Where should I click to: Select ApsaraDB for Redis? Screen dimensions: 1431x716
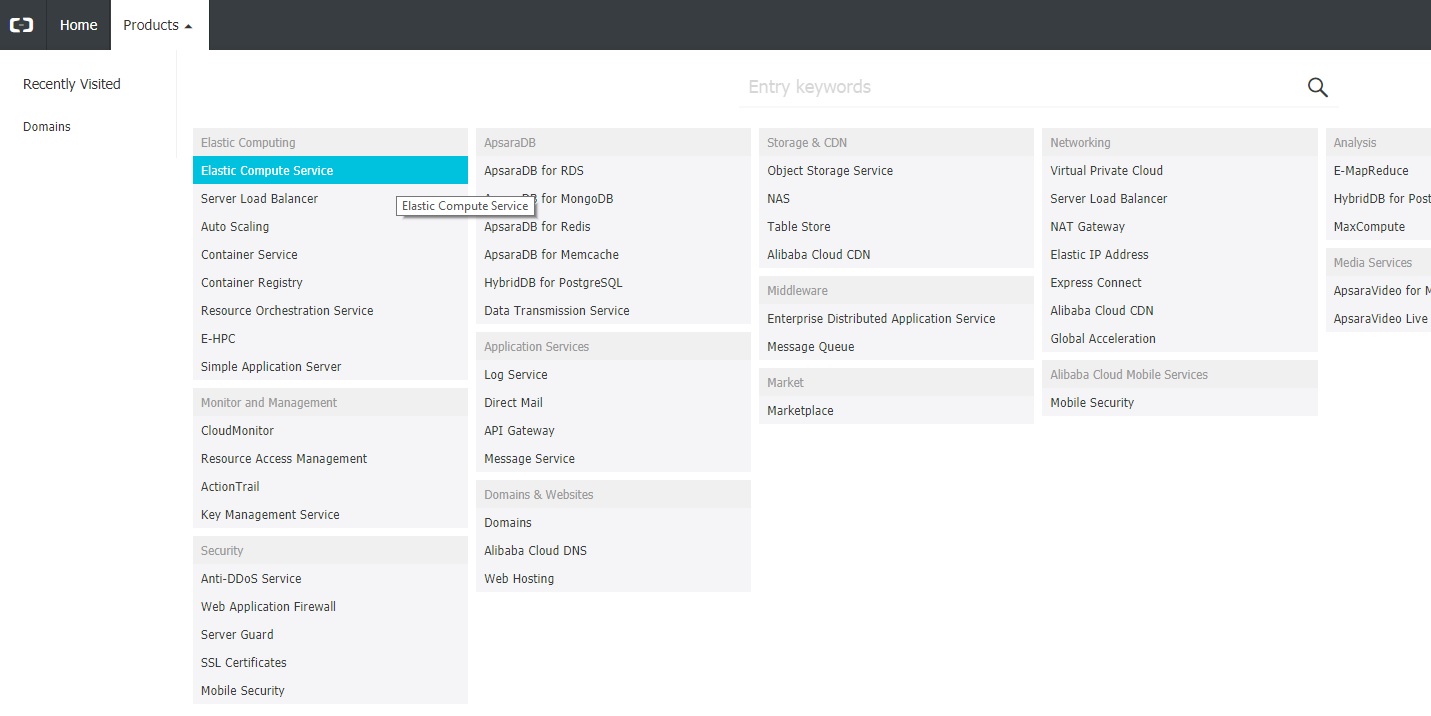[x=613, y=226]
